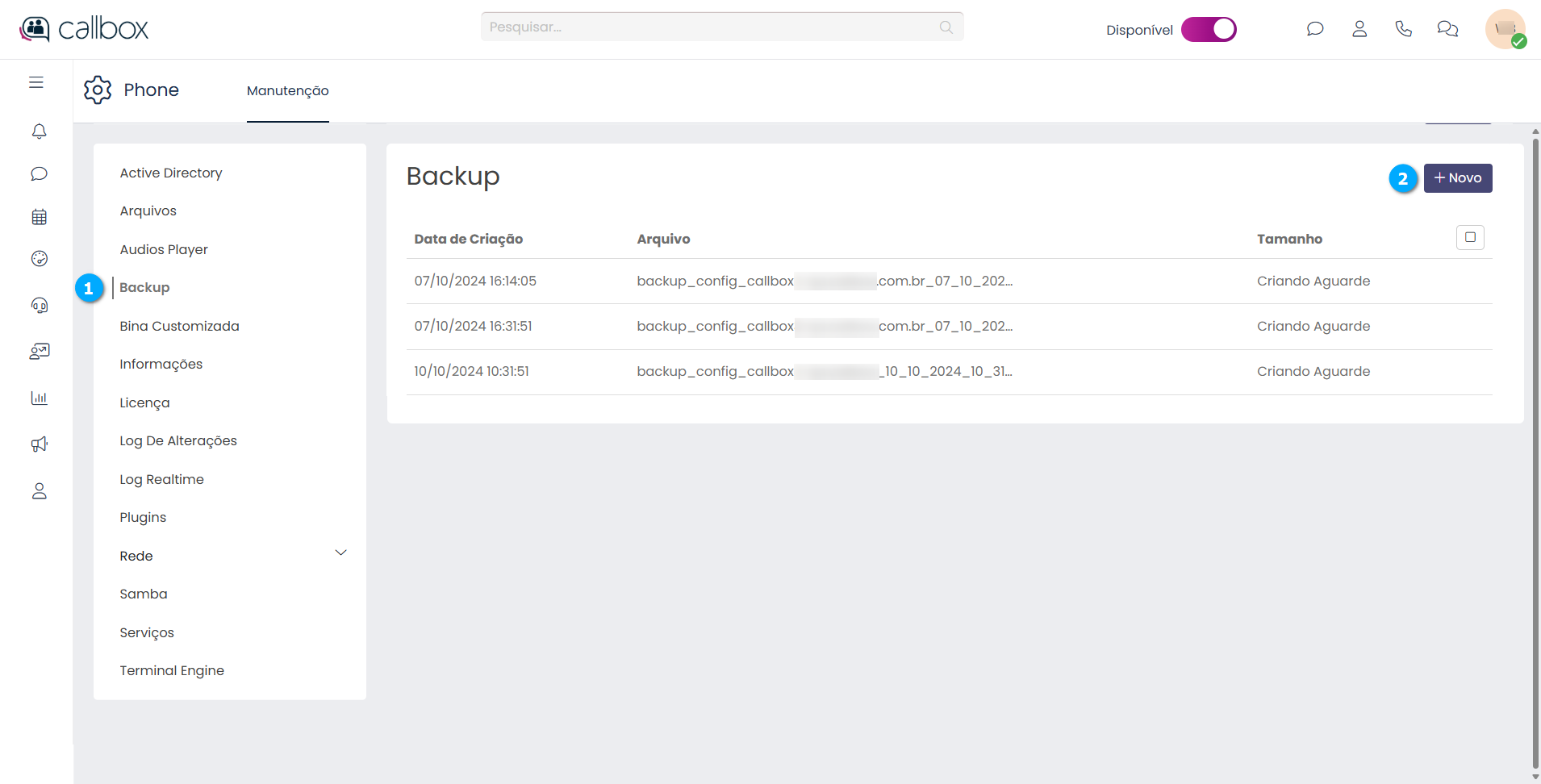The height and width of the screenshot is (784, 1541).
Task: Open the hamburger menu icon
Action: click(x=36, y=82)
